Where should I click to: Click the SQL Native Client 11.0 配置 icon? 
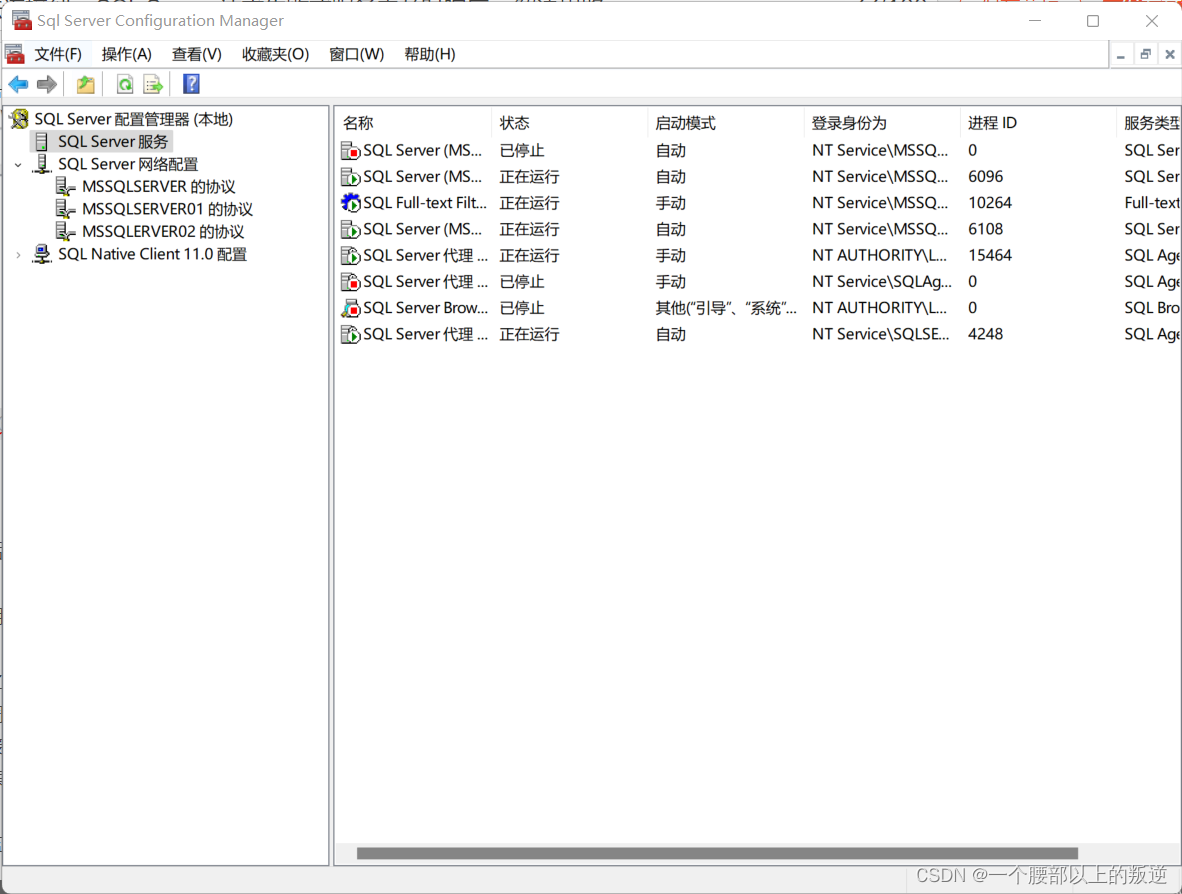[42, 254]
